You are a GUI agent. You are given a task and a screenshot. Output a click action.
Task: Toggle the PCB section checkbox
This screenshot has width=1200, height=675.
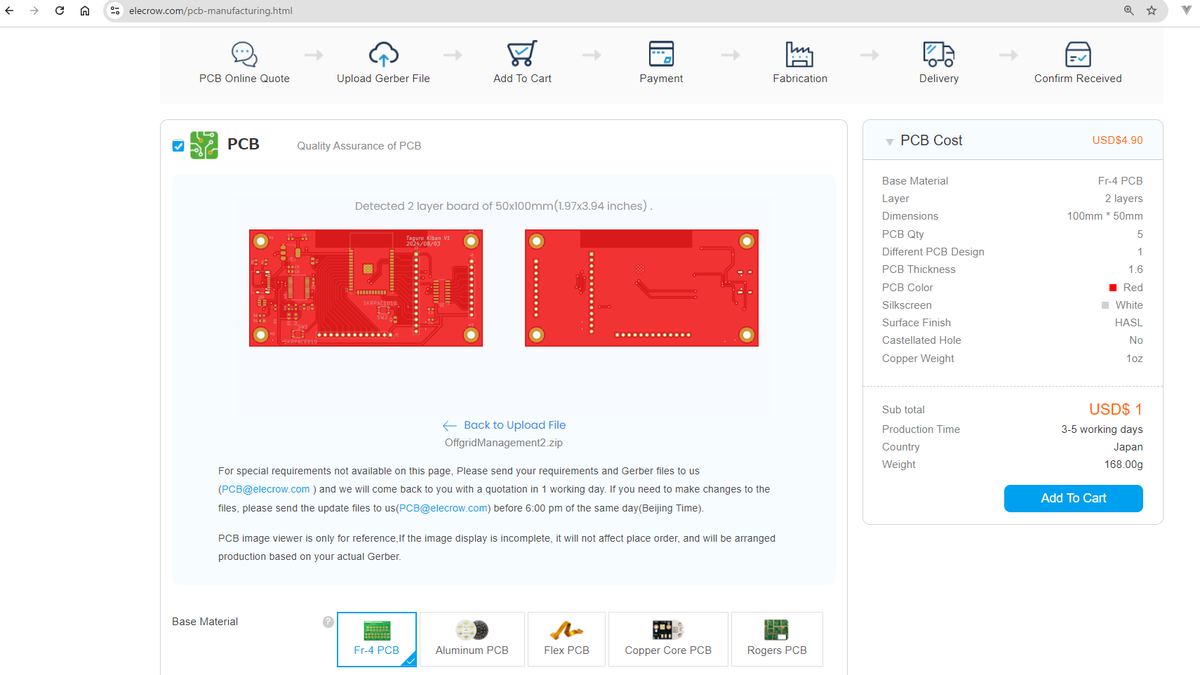pos(178,146)
